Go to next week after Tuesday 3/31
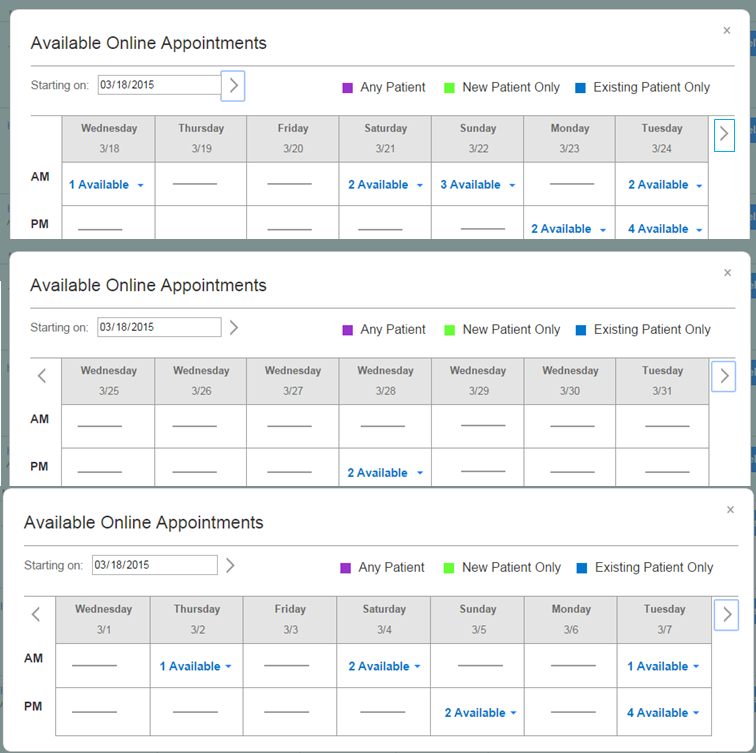The width and height of the screenshot is (756, 753). point(725,376)
